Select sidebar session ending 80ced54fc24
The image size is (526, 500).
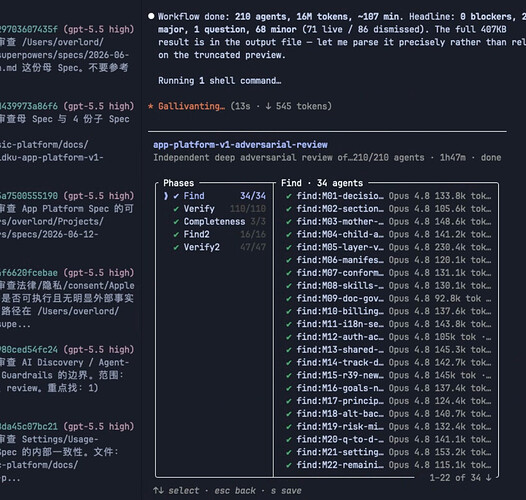(x=67, y=350)
